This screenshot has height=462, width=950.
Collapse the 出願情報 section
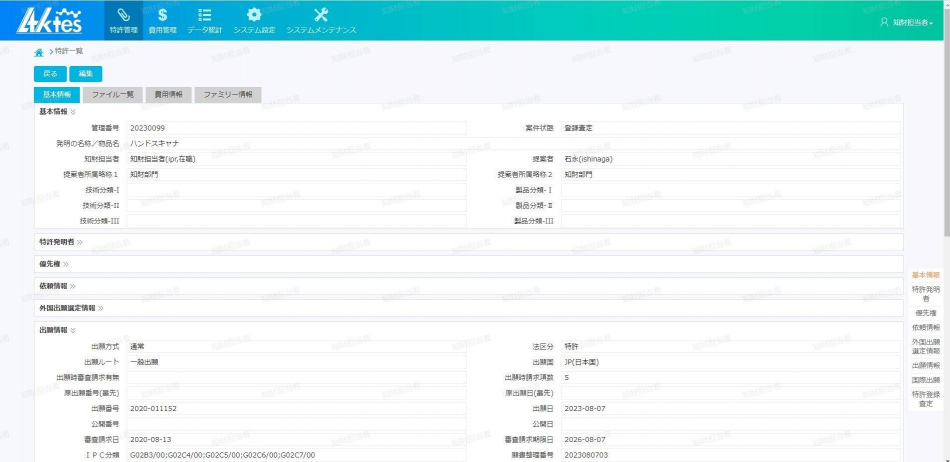(57, 330)
